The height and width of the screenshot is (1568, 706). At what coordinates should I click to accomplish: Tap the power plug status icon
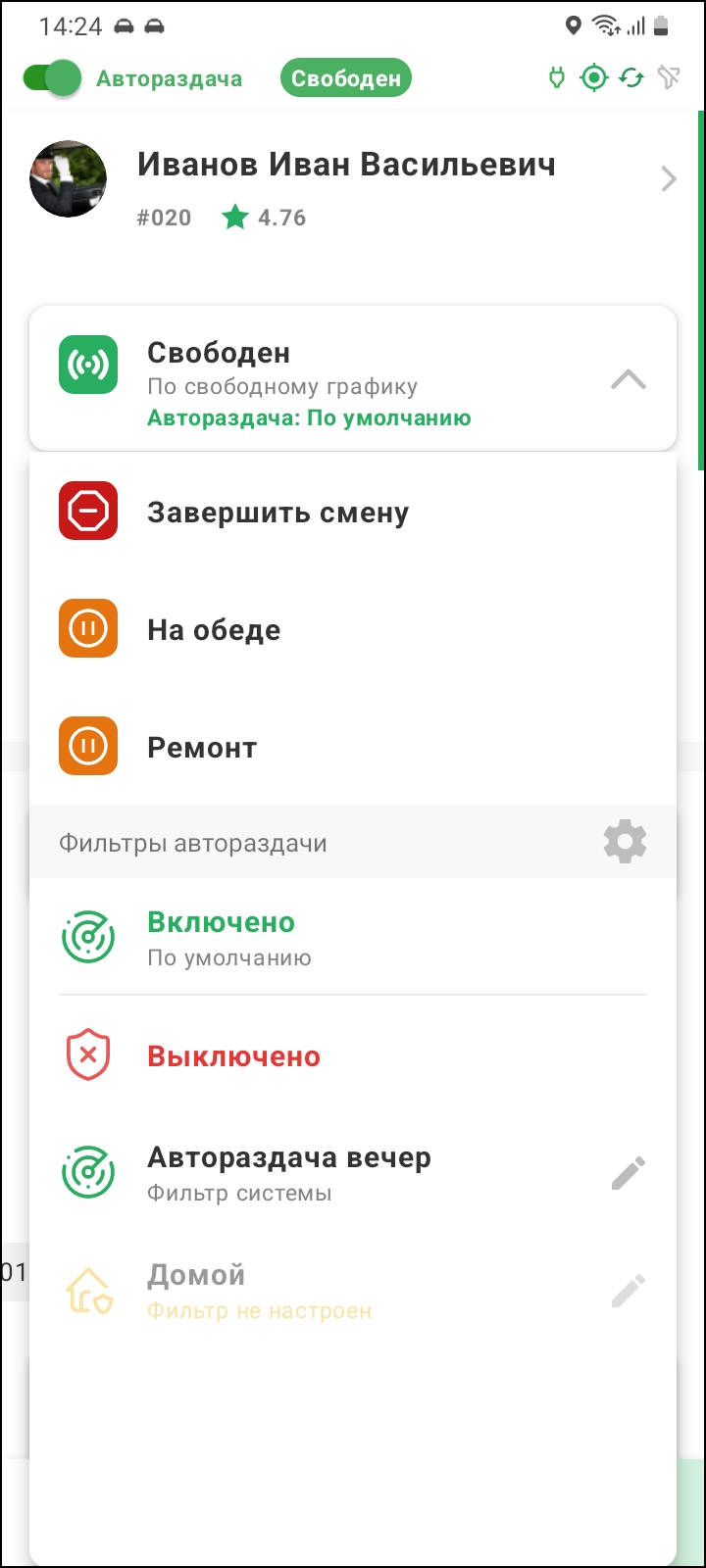(557, 77)
